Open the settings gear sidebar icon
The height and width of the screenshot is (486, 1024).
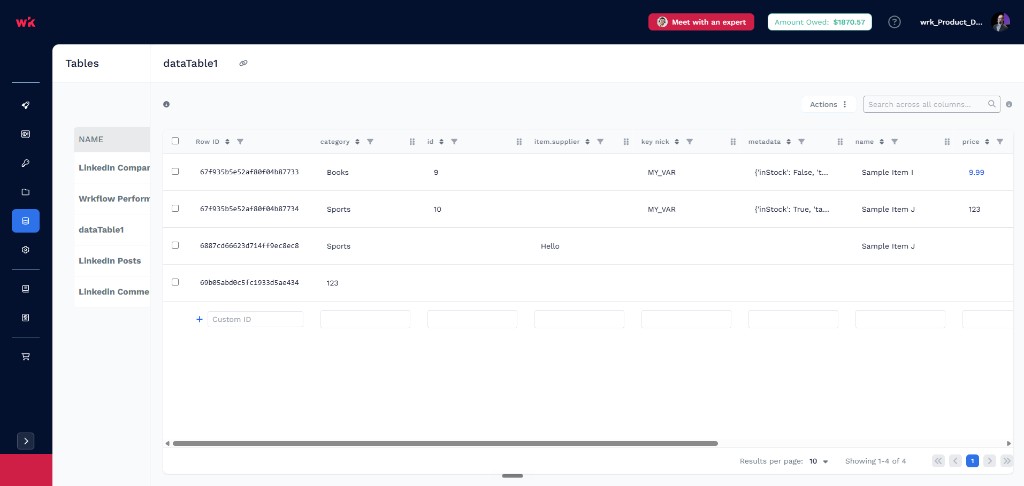25,250
